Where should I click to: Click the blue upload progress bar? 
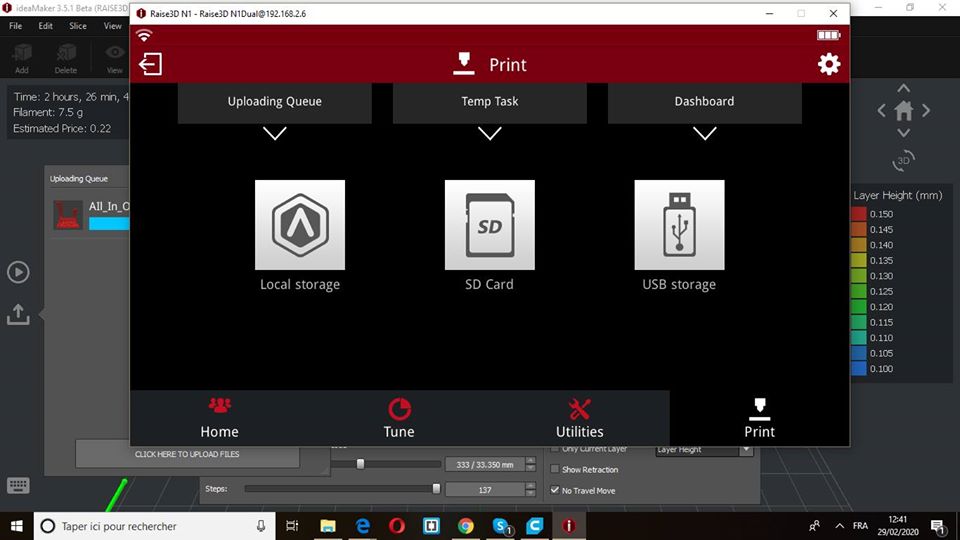(109, 224)
